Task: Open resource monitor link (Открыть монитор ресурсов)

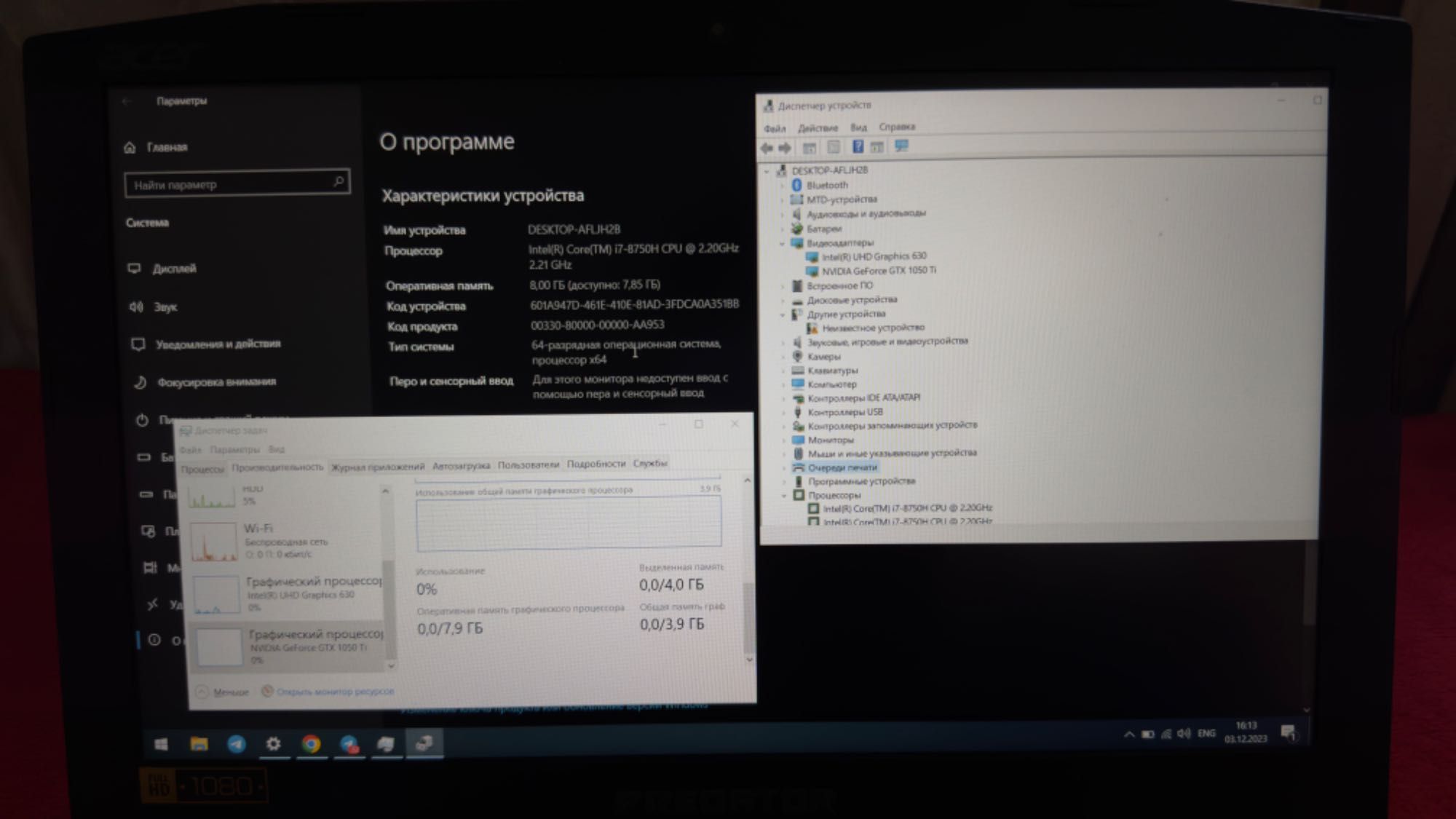Action: pos(328,691)
